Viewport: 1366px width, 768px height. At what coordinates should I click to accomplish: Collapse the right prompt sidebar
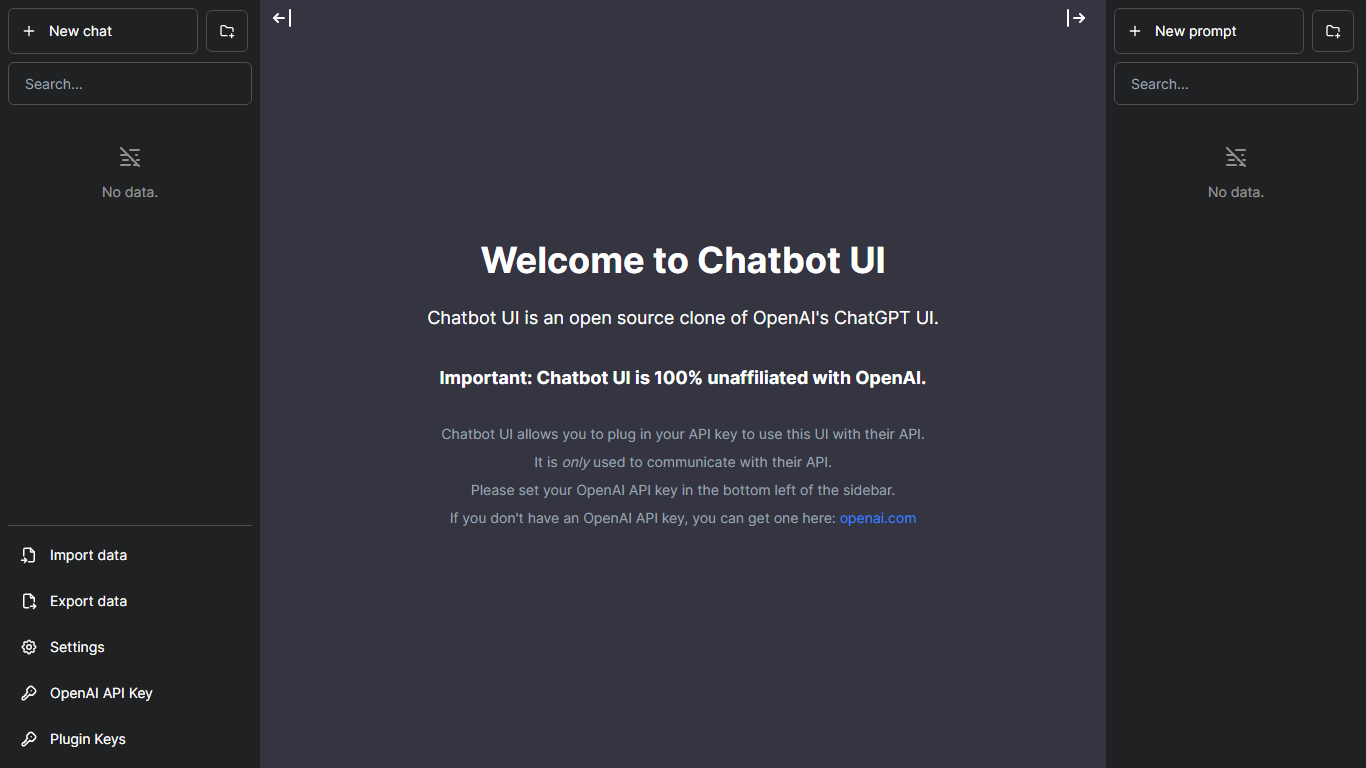click(x=1076, y=18)
